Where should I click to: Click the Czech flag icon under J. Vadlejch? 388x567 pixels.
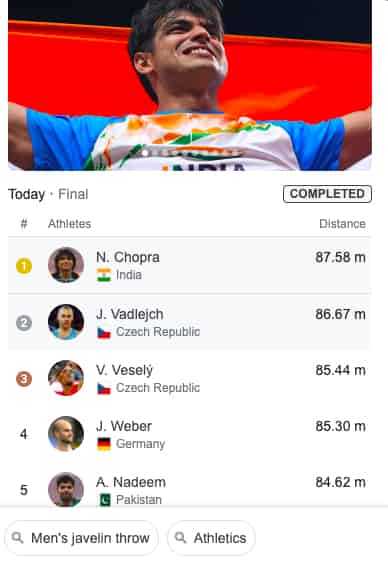coord(104,332)
